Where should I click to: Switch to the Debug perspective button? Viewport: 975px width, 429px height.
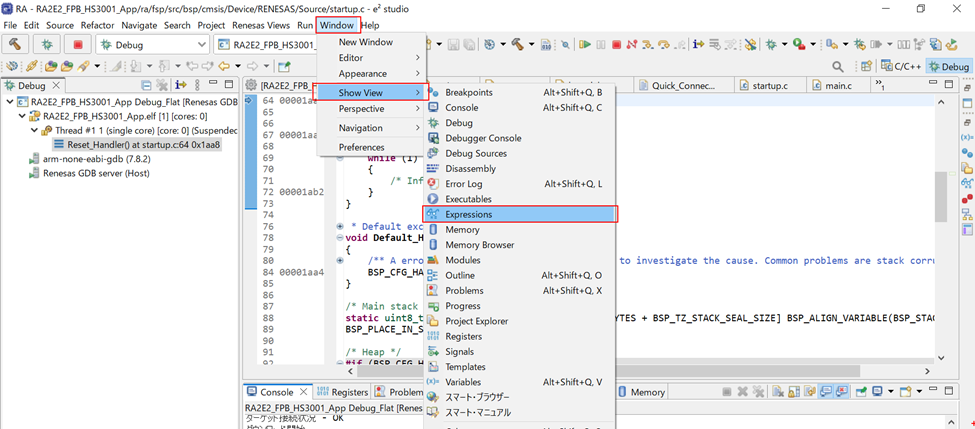click(949, 66)
